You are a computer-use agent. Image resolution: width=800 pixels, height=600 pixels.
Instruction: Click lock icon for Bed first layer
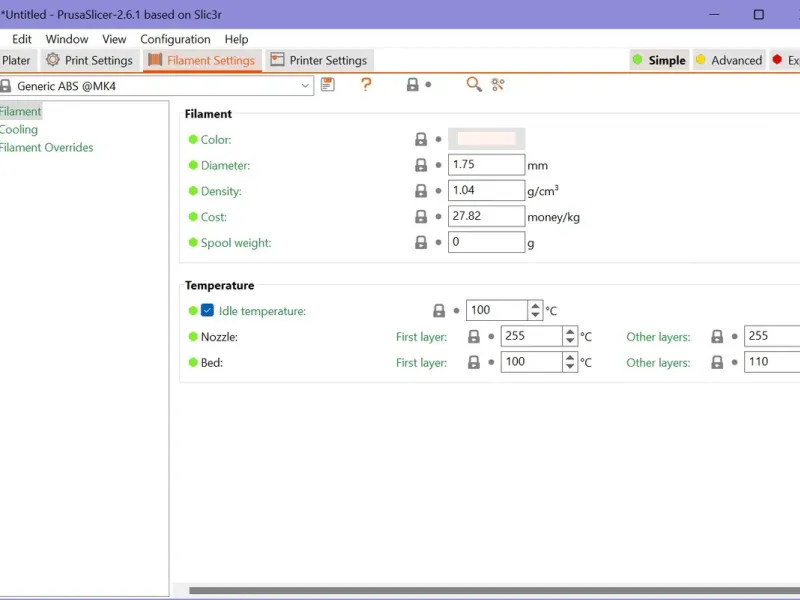(473, 362)
